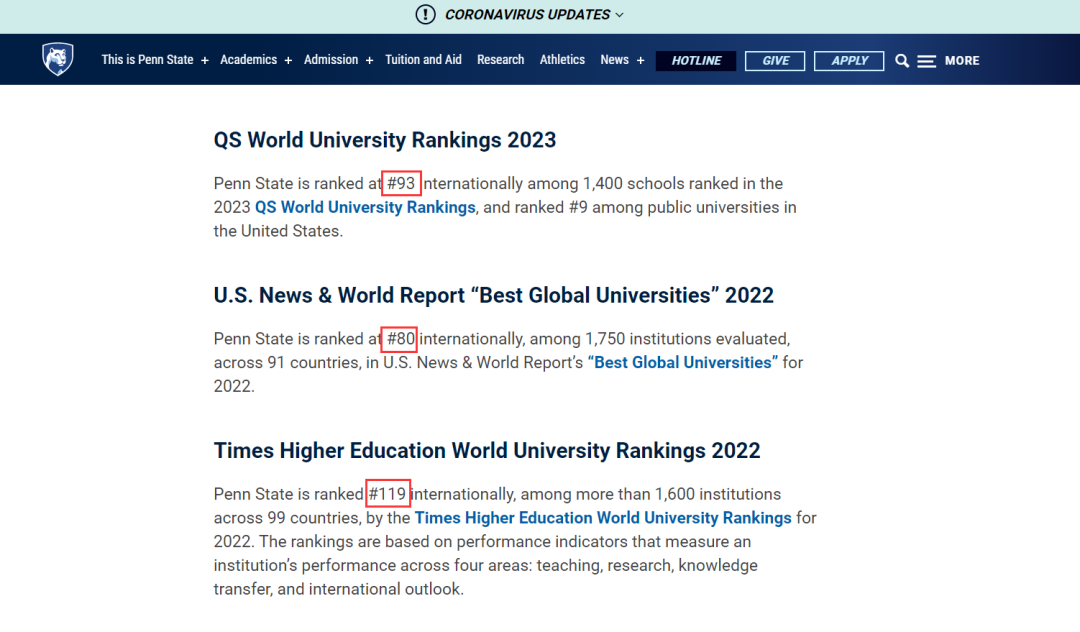Screen dimensions: 1080x632
Task: Click the Penn State lion shield logo
Action: [x=58, y=59]
